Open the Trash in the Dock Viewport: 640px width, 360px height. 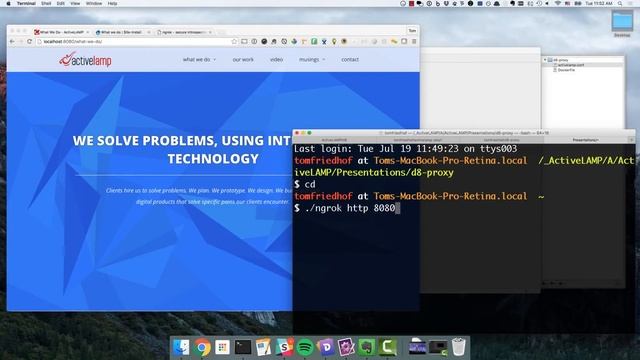[x=459, y=347]
